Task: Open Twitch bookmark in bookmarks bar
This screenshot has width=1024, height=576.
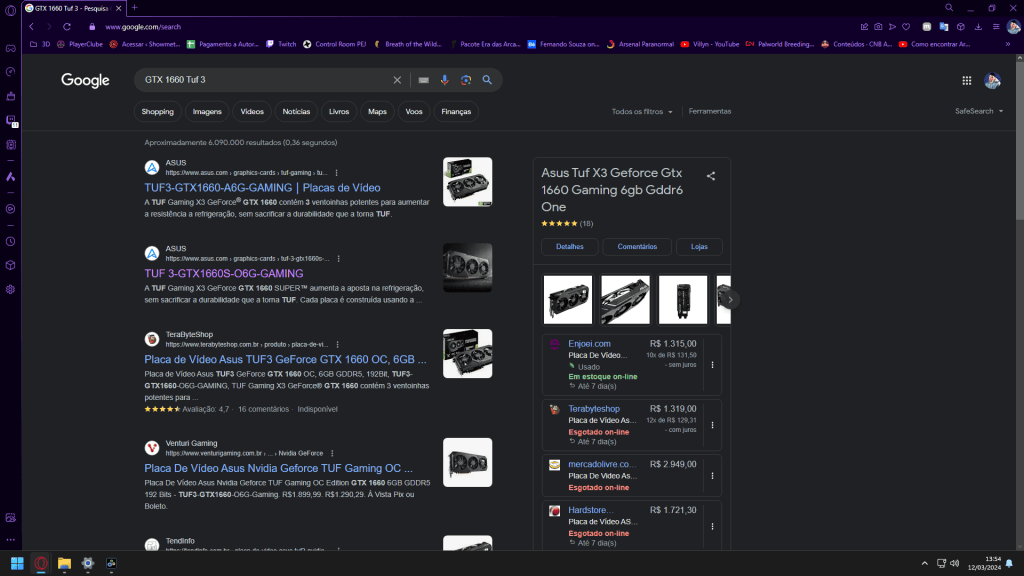Action: point(281,44)
